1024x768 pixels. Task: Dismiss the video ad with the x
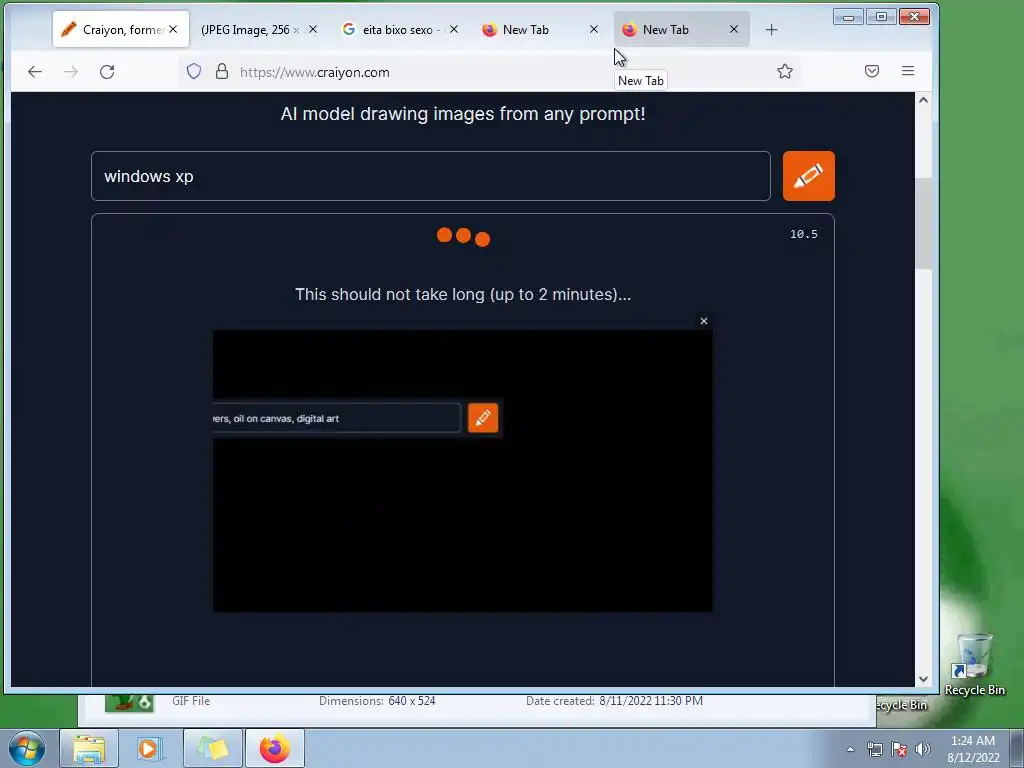click(x=704, y=321)
